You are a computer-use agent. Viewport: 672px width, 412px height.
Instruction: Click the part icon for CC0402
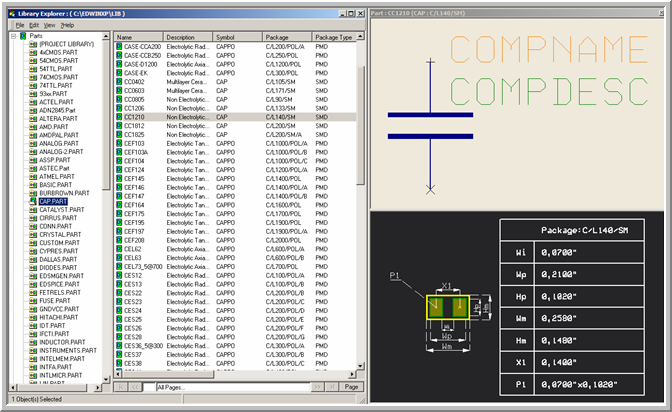pyautogui.click(x=119, y=81)
